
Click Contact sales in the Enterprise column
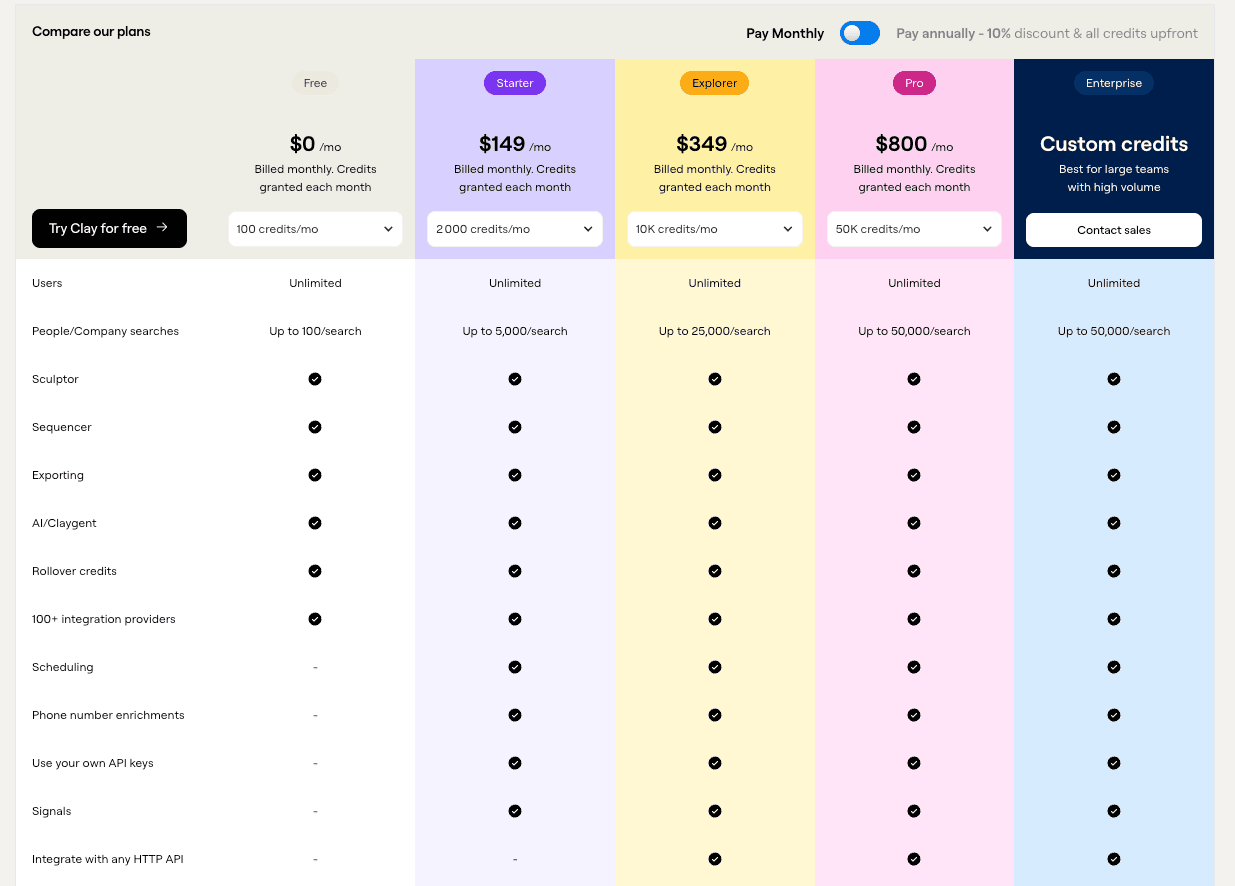coord(1114,229)
